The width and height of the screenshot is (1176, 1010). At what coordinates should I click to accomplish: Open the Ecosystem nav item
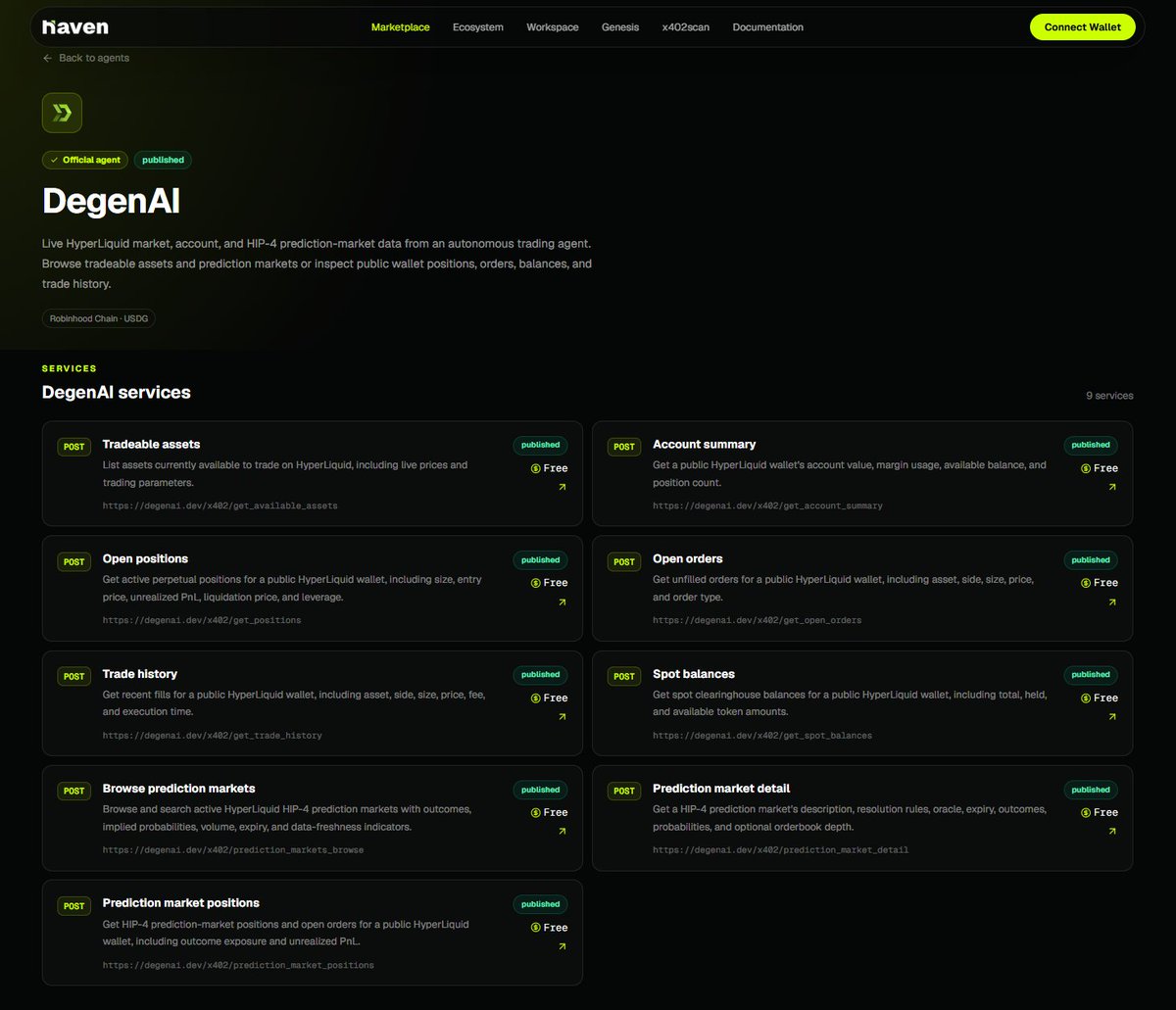[478, 27]
